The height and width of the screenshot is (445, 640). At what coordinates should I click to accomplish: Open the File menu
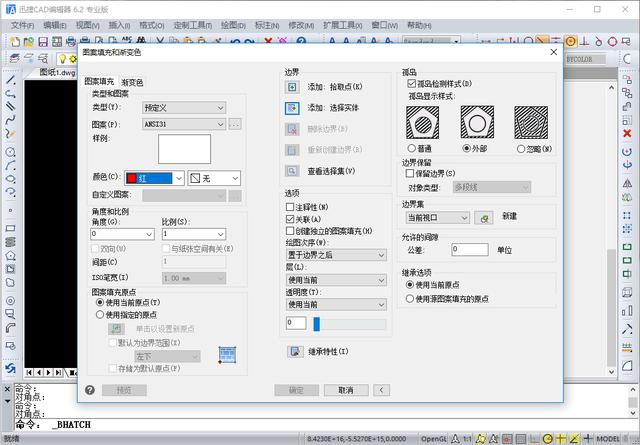pos(22,25)
